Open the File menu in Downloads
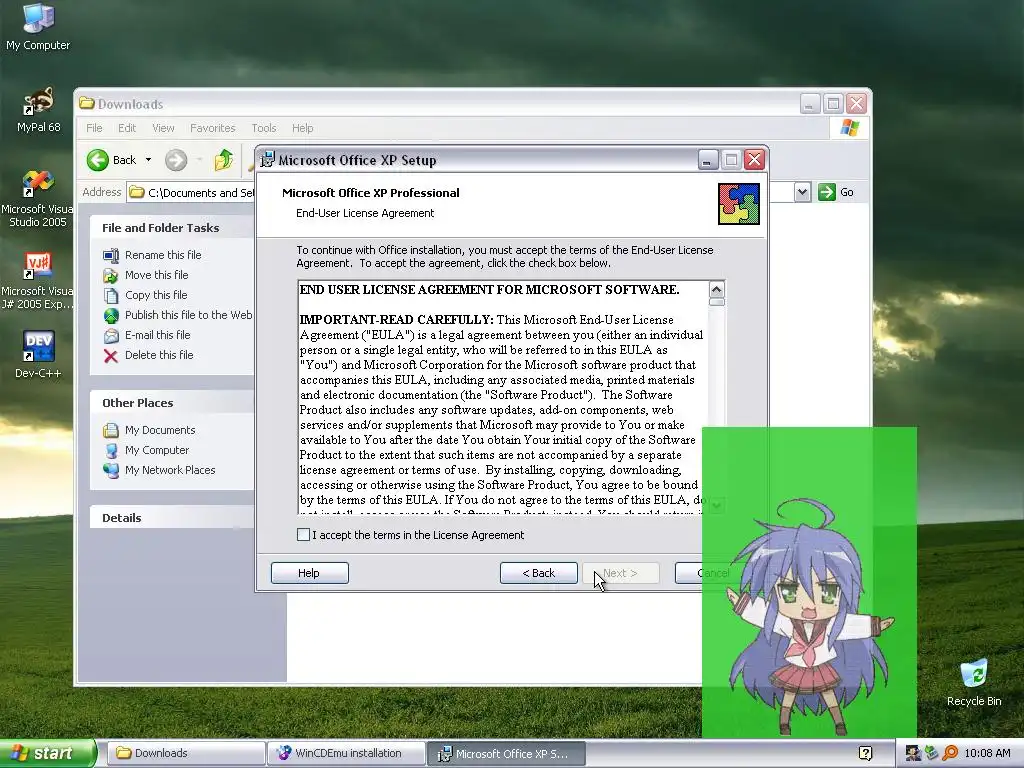The width and height of the screenshot is (1024, 768). coord(94,128)
